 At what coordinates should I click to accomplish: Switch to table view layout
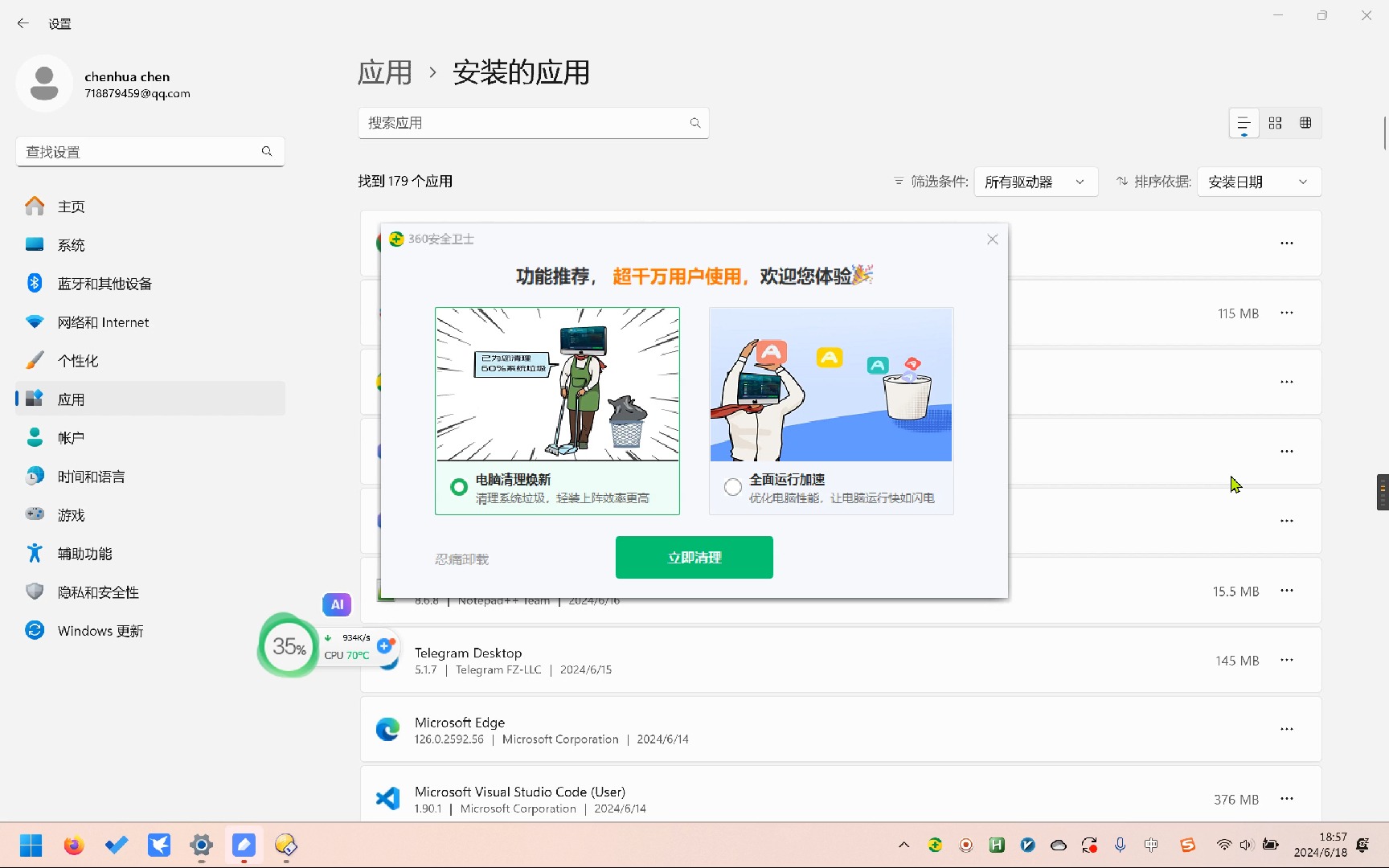(x=1305, y=123)
